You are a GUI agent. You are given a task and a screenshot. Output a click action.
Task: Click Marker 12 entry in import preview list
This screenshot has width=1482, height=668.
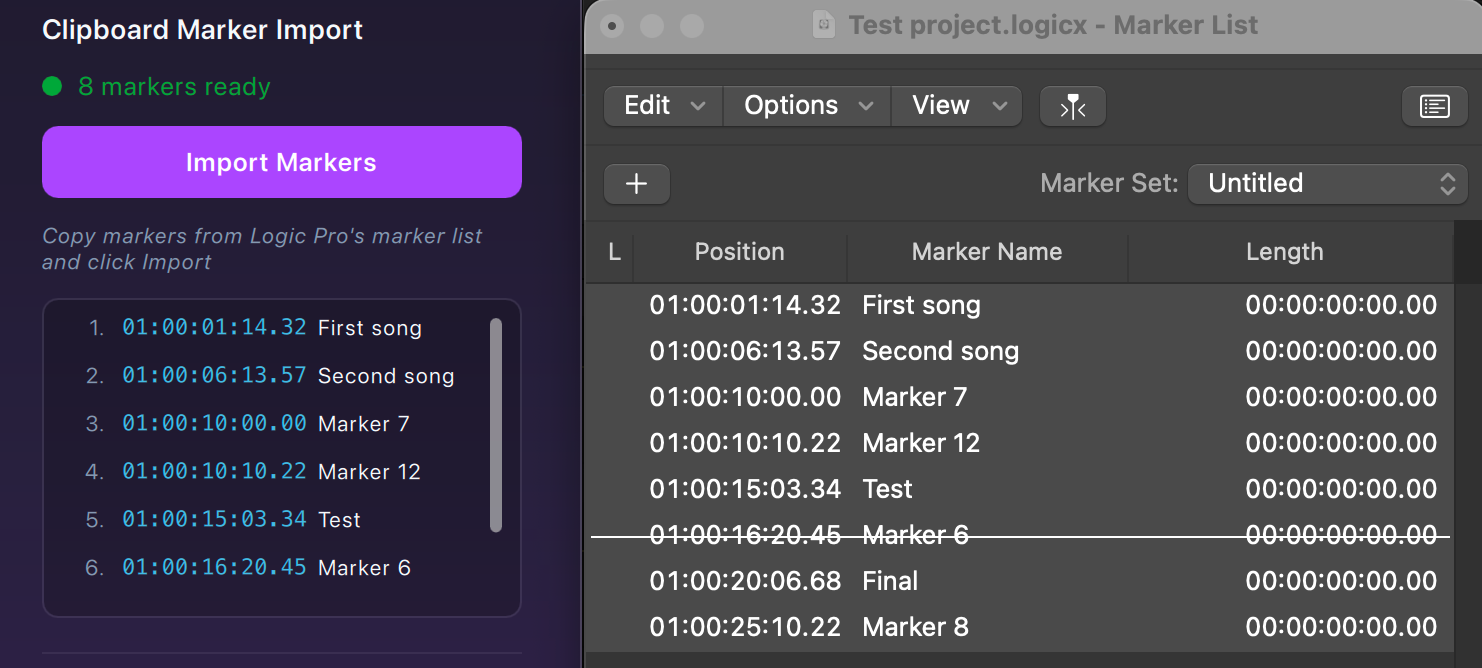click(x=369, y=472)
